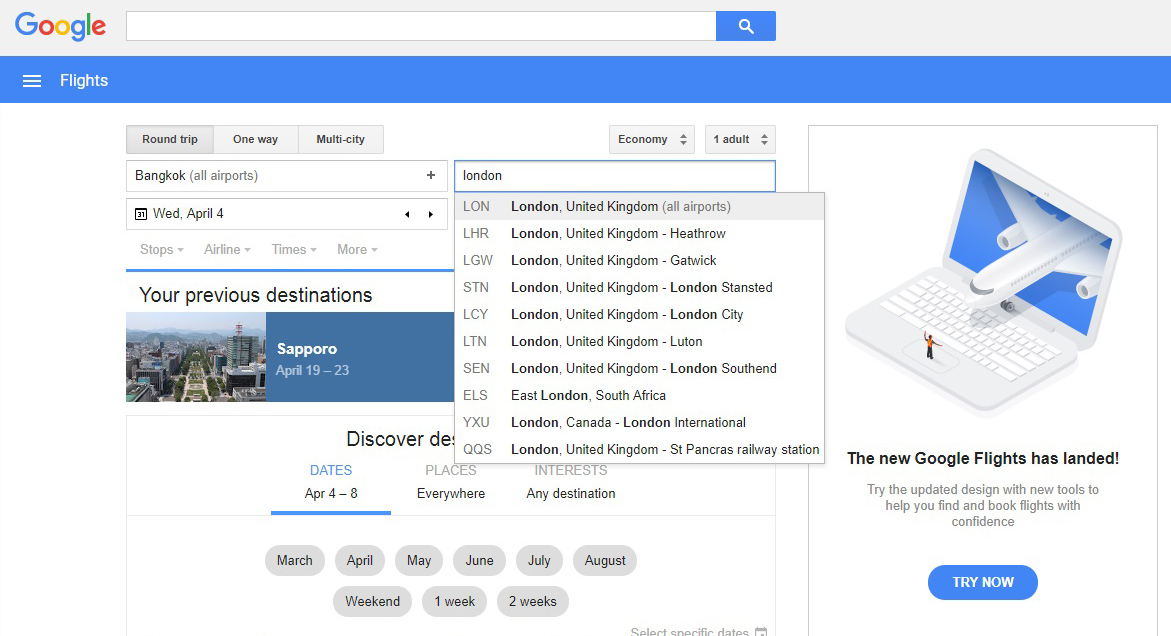This screenshot has height=636, width=1171.
Task: Choose London, United Kingdom (all airports) suggestion
Action: coord(639,207)
